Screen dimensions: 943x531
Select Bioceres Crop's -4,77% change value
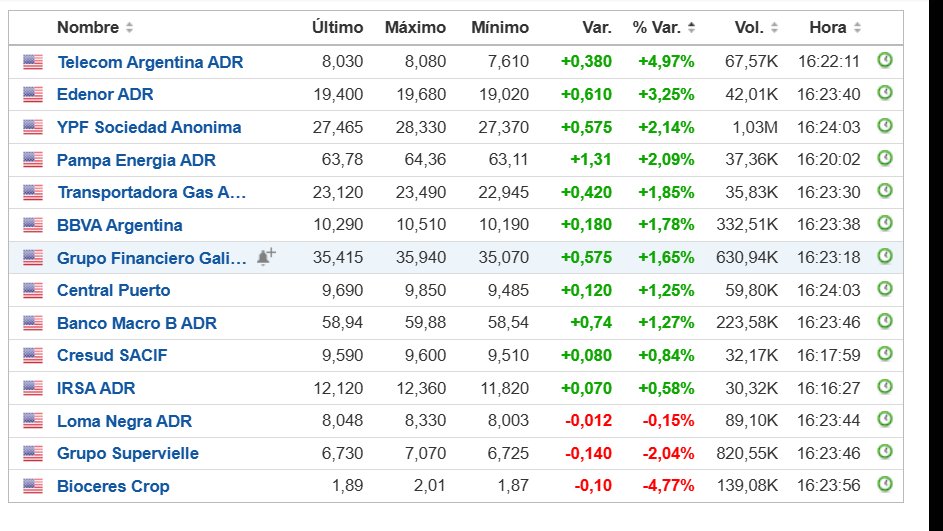click(668, 486)
